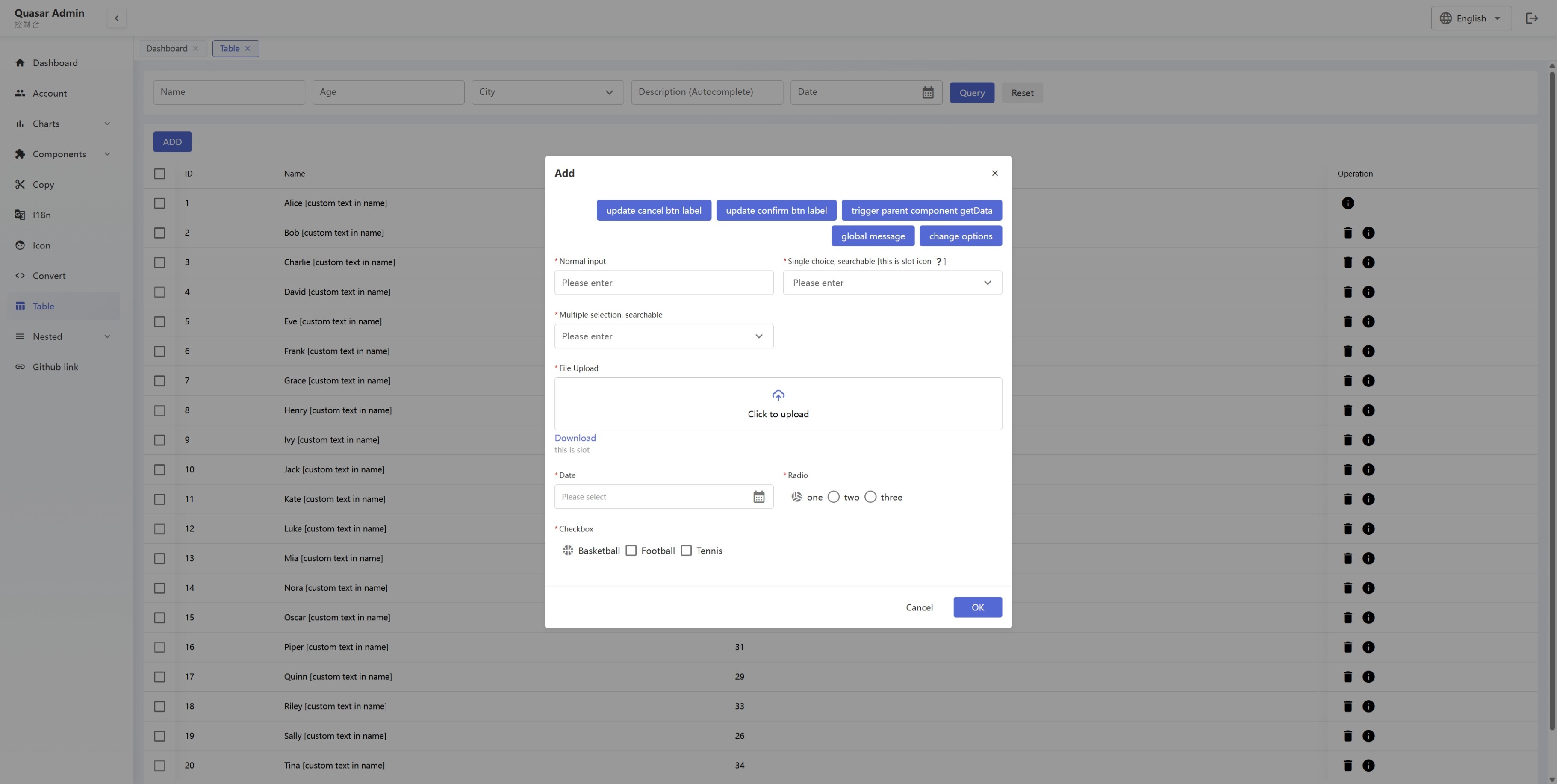Click the Download link
The height and width of the screenshot is (784, 1557).
pos(575,438)
